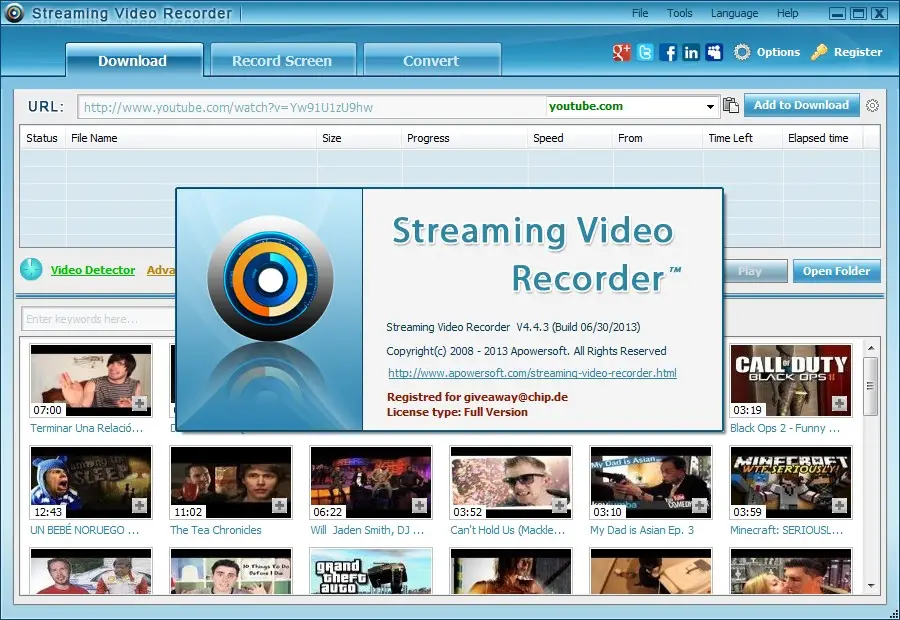The image size is (900, 620).
Task: Add UN BEBÉ NORUEGO video via plus icon
Action: [139, 505]
